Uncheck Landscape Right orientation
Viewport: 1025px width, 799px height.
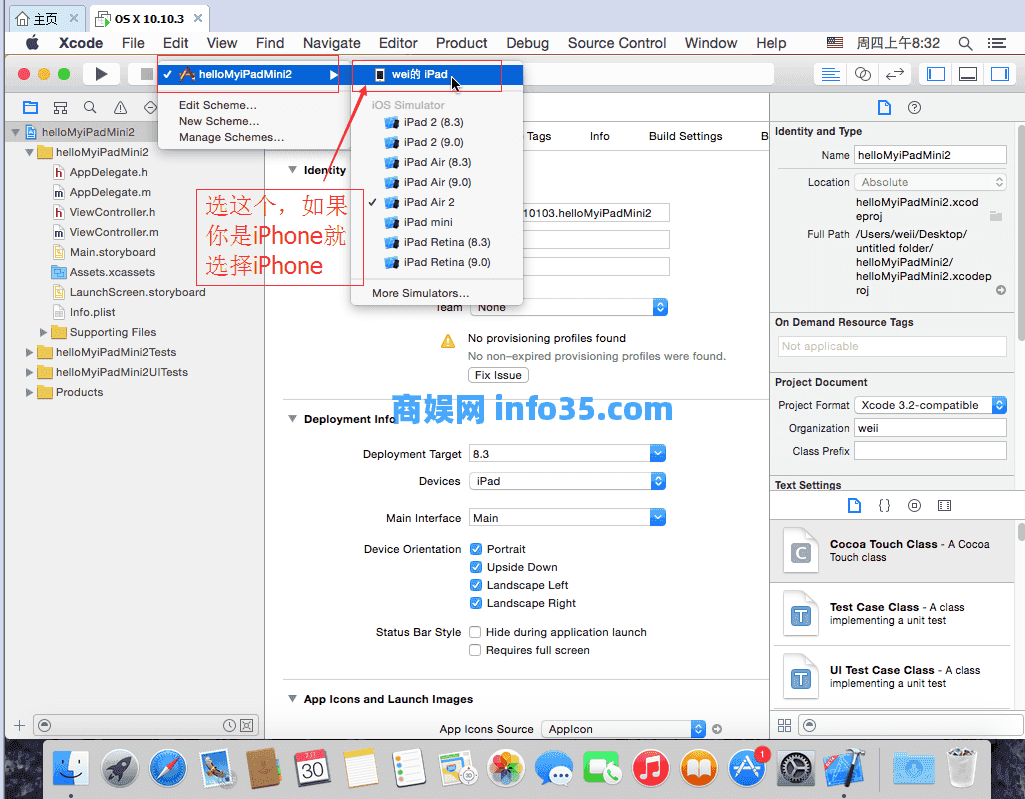click(x=476, y=603)
